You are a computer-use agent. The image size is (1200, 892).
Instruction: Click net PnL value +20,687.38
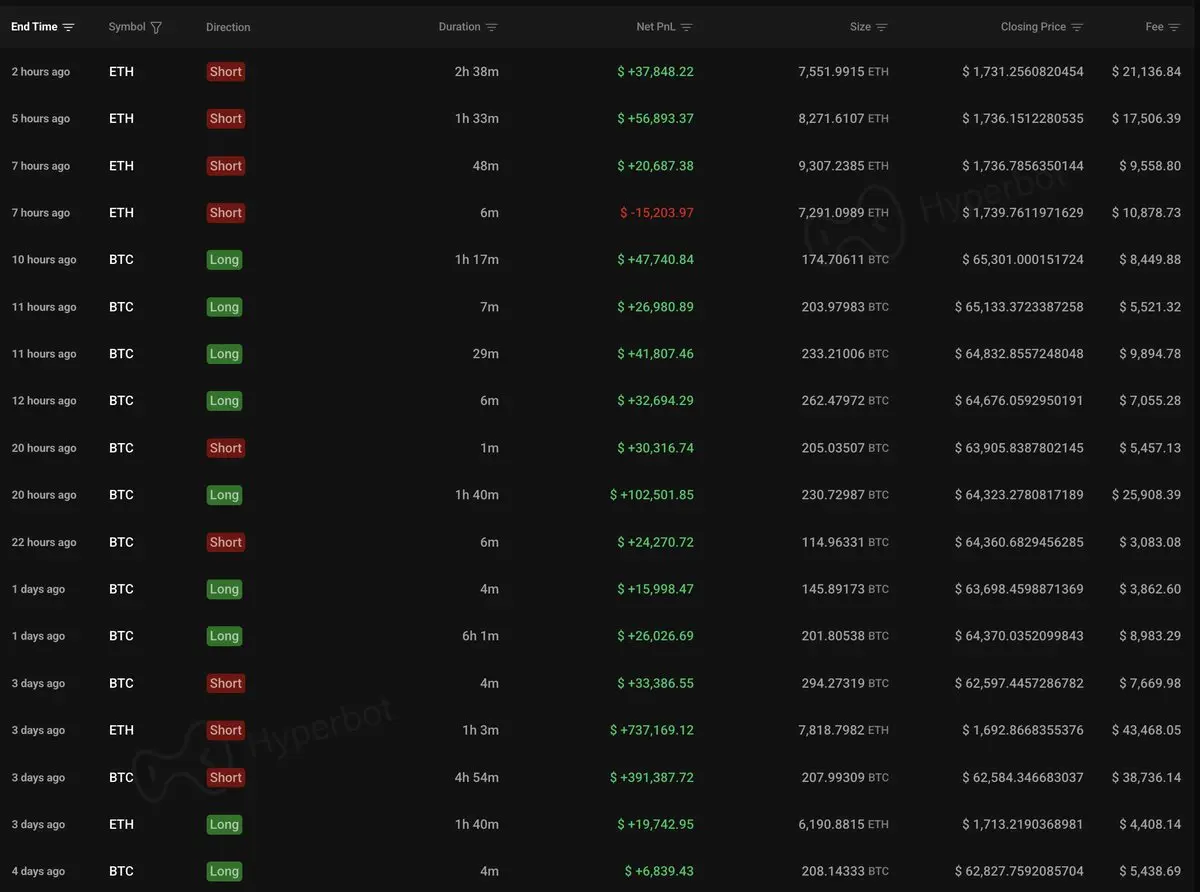tap(655, 166)
